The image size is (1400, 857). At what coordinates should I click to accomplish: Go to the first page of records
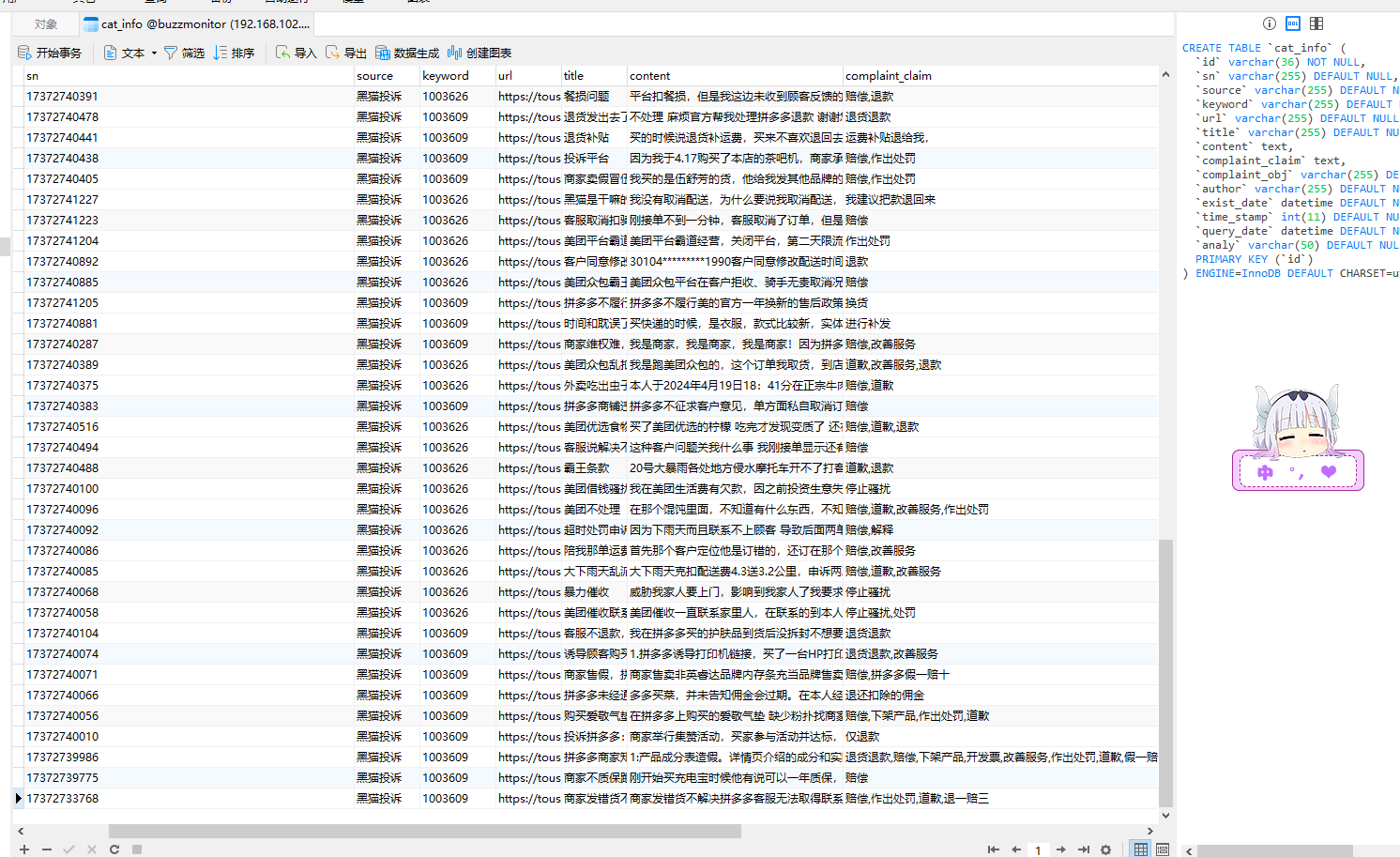[x=993, y=849]
